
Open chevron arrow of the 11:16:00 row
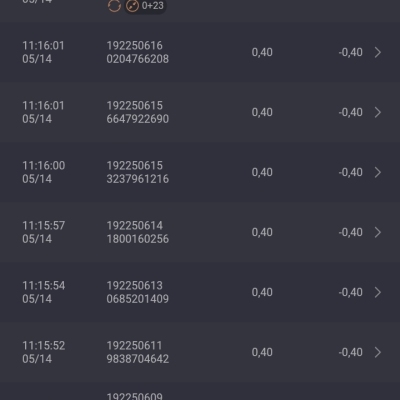378,172
